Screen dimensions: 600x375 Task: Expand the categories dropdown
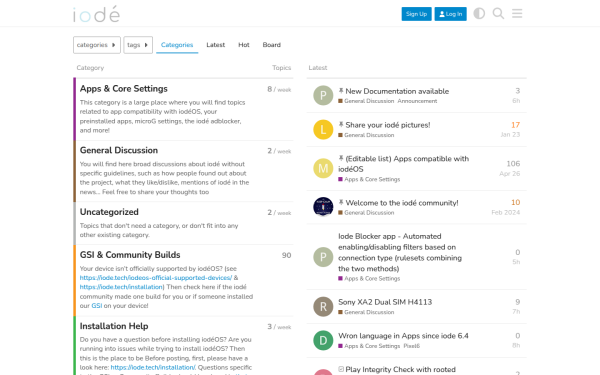coord(97,45)
